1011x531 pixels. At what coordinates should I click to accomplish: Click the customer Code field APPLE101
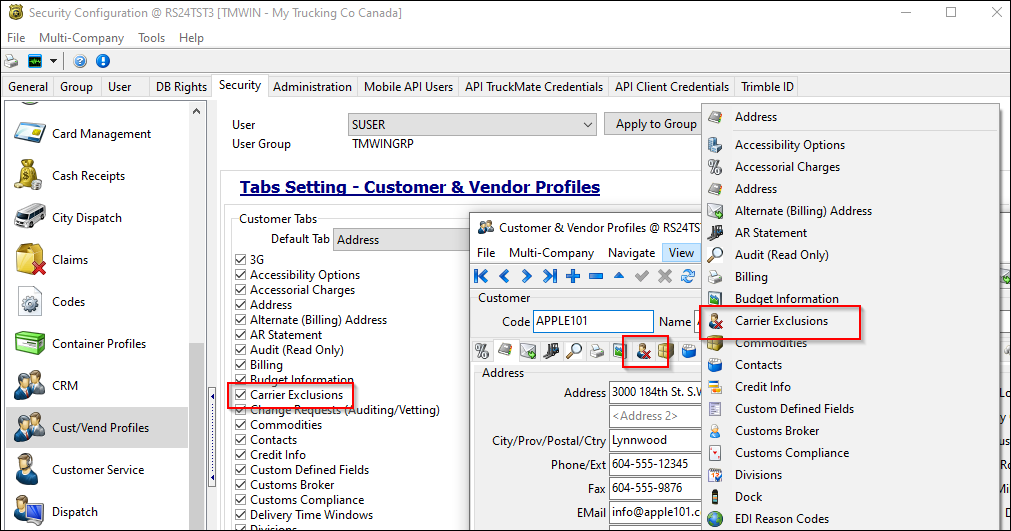(592, 321)
